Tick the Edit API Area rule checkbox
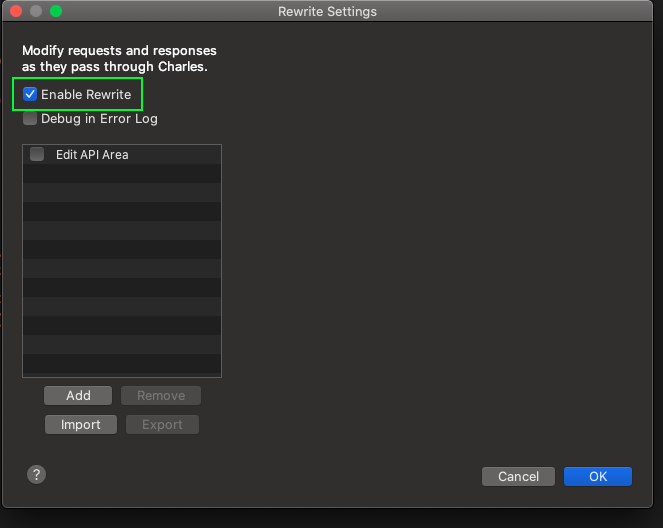 37,154
